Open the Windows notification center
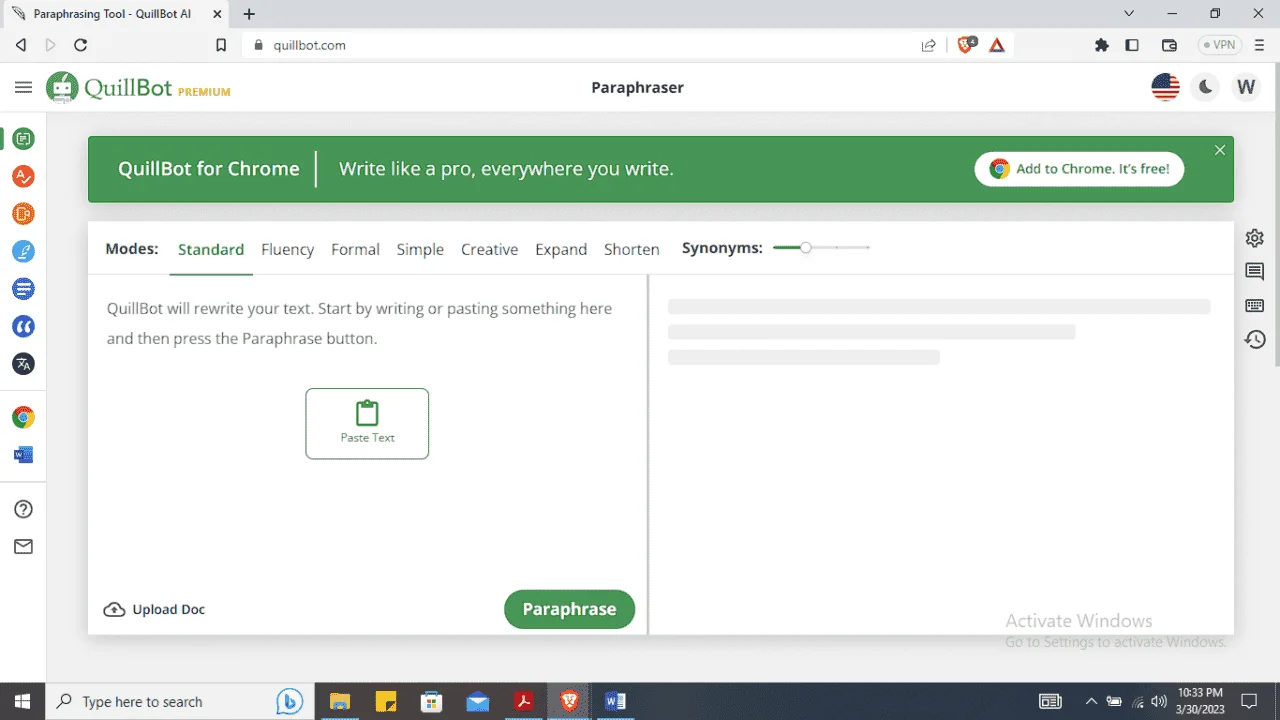 (1249, 701)
